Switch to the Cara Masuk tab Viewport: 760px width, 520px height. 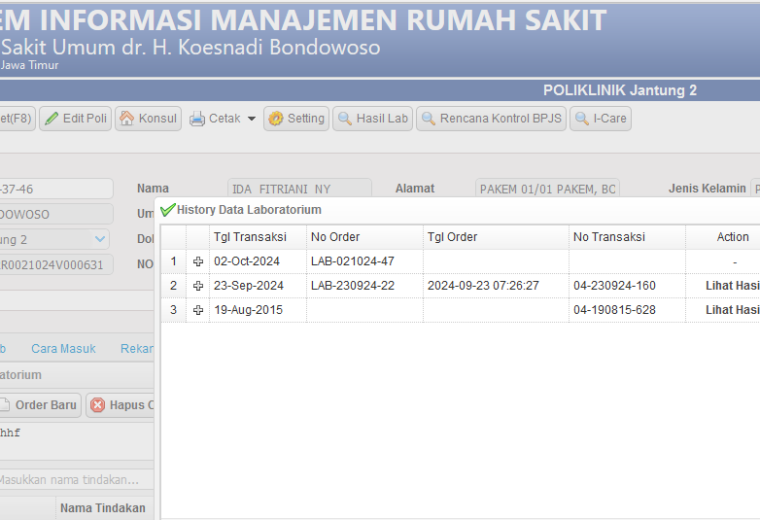click(63, 348)
